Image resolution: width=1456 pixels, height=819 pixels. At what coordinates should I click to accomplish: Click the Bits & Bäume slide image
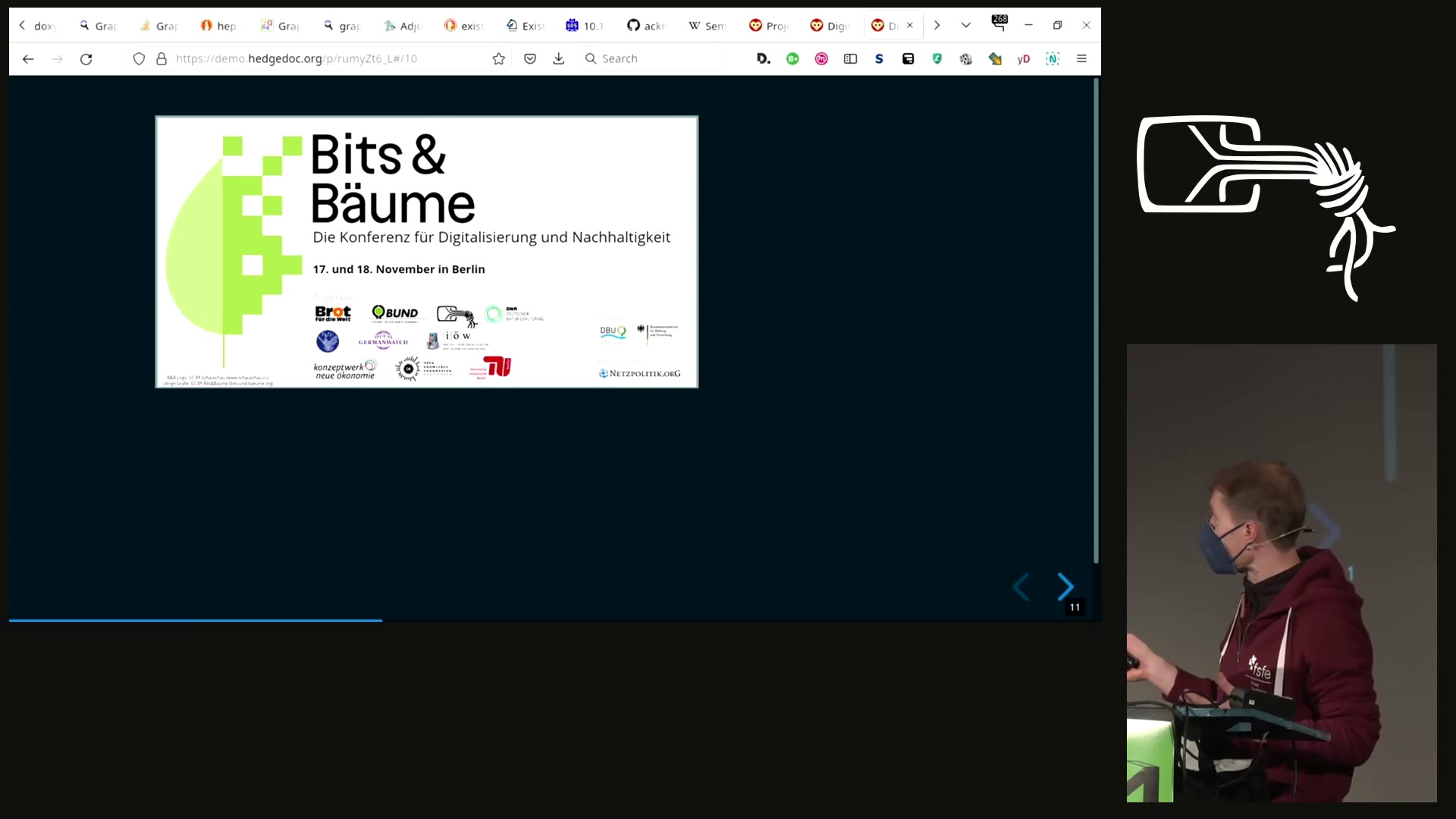tap(427, 252)
